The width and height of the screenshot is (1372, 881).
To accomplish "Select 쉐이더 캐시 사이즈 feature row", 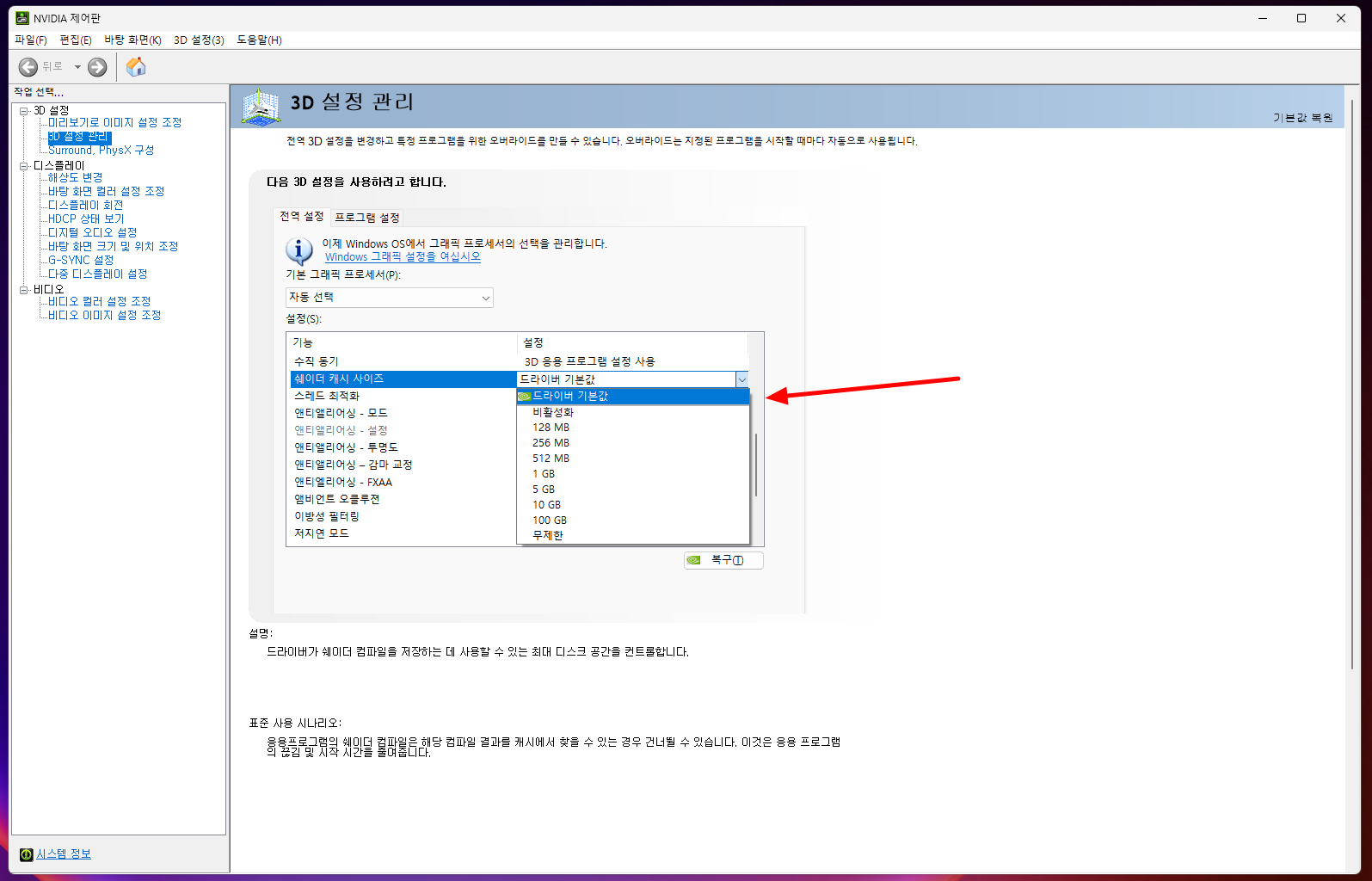I will pos(403,379).
